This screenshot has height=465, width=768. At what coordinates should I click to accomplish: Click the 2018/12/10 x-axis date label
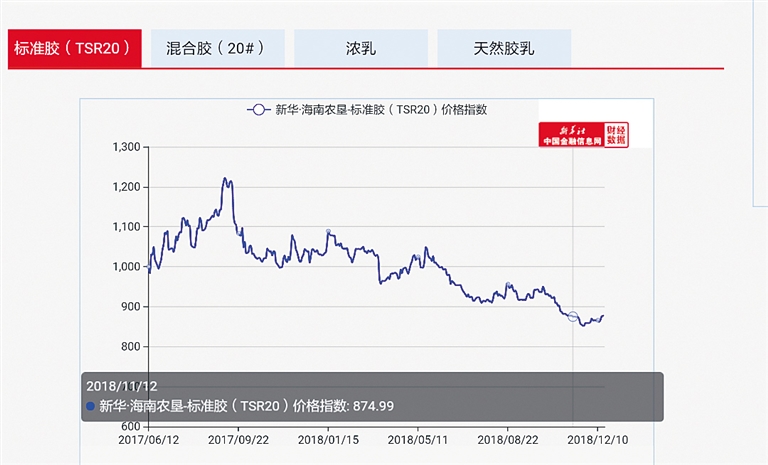598,438
